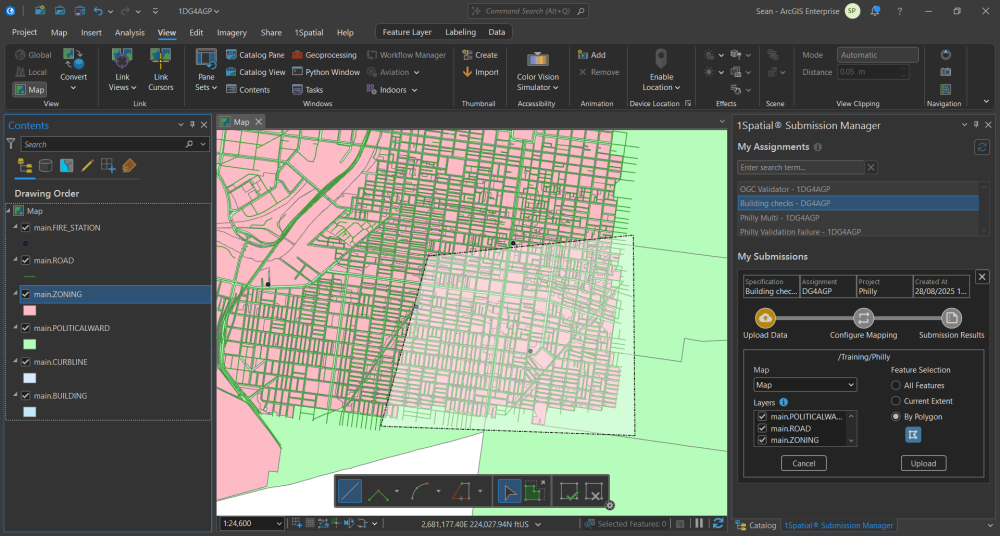1000x536 pixels.
Task: Open the Map dropdown in Submission Manager
Action: (805, 385)
